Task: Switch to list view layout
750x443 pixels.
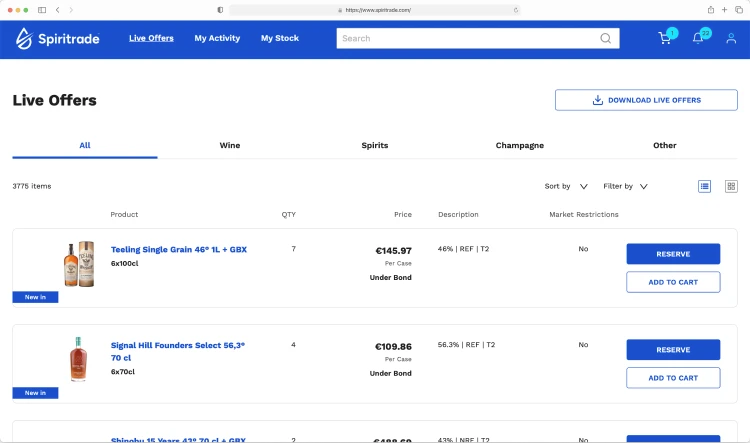Action: (705, 186)
